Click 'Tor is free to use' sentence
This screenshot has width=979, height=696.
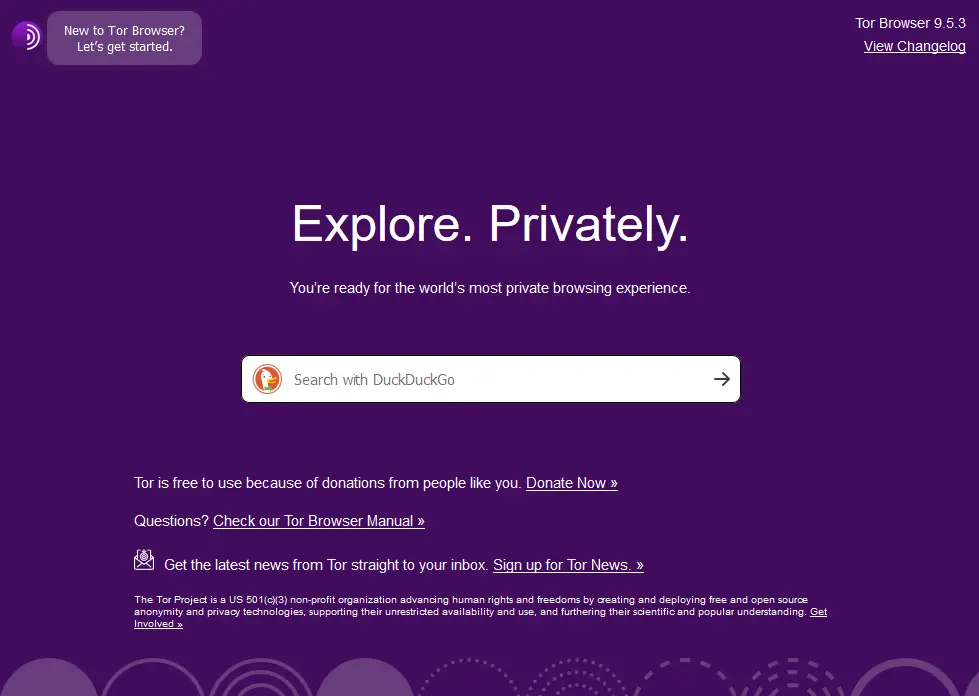[327, 483]
